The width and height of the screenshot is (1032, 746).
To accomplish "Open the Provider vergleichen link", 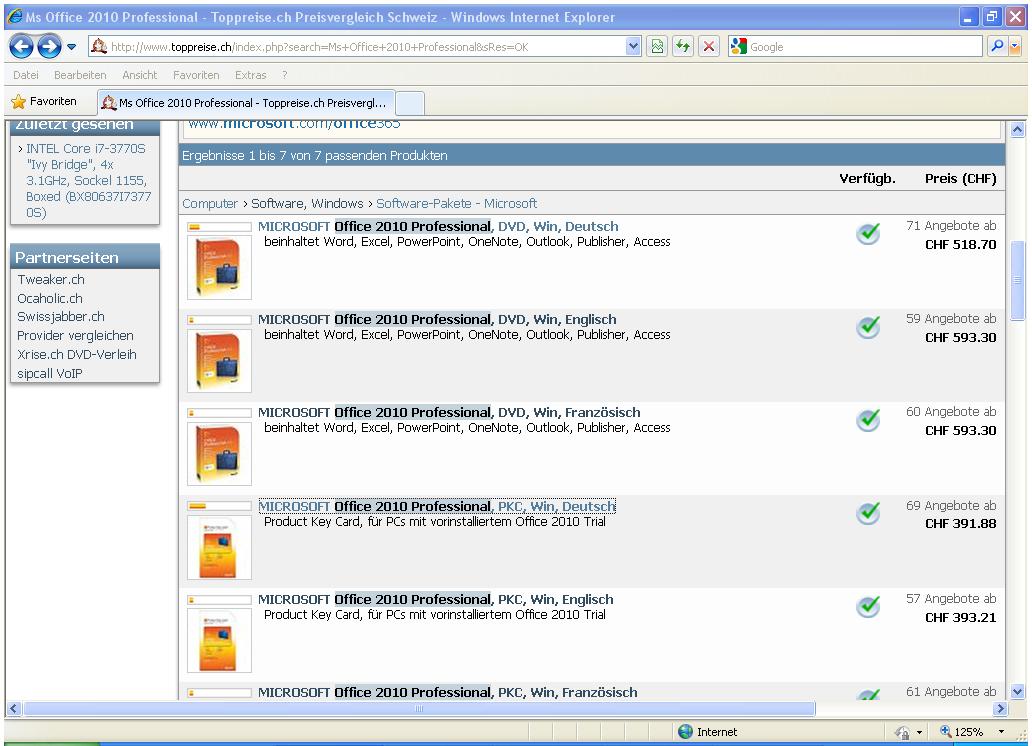I will tap(75, 336).
